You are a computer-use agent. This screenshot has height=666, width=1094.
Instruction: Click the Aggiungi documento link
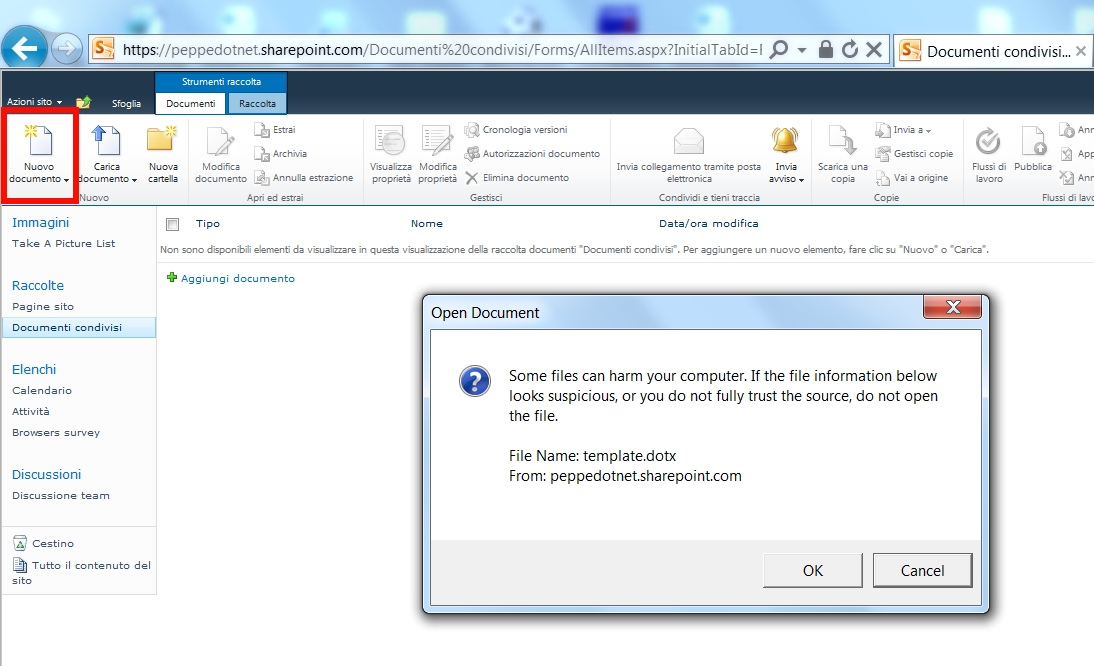[x=237, y=278]
